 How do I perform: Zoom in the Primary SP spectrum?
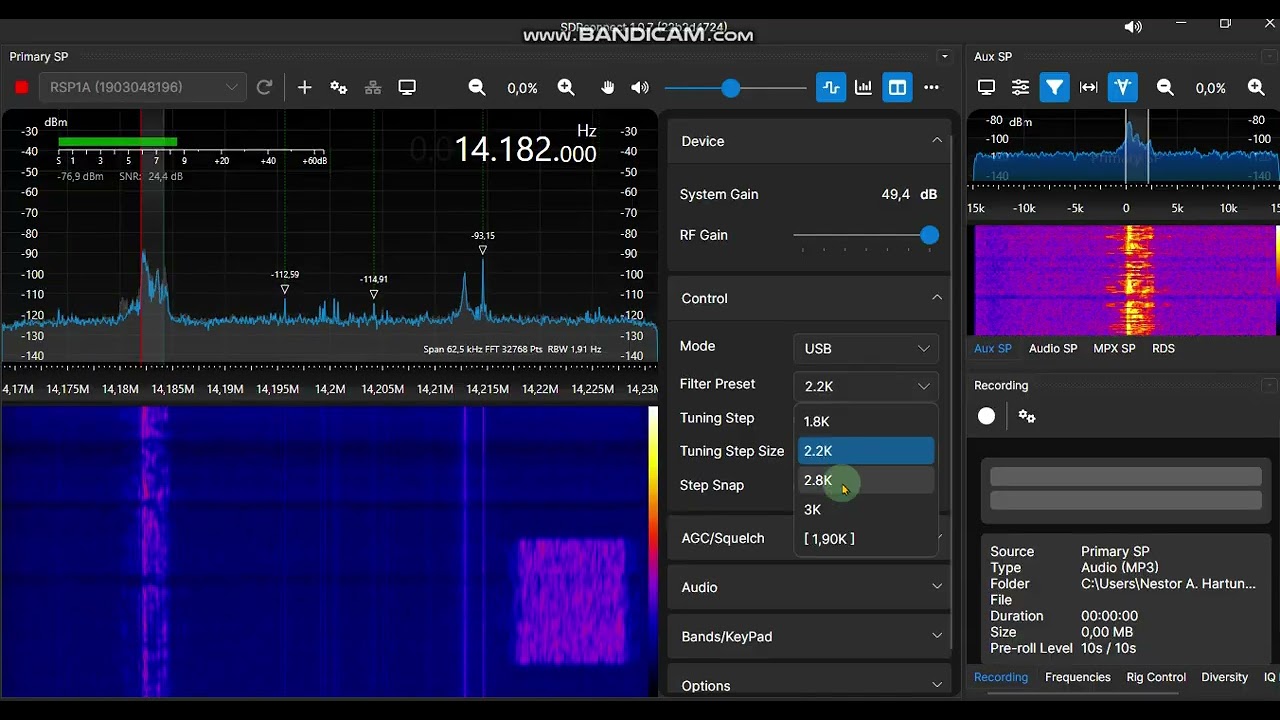566,88
